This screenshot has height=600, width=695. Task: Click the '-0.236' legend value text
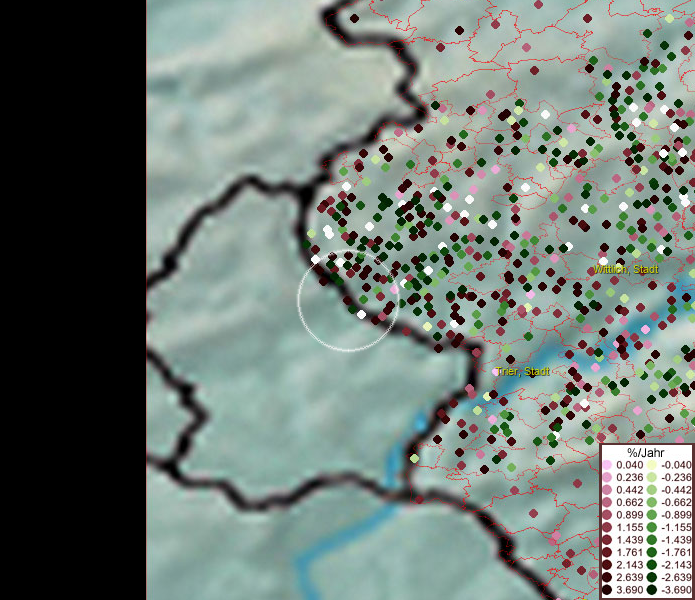tap(676, 477)
